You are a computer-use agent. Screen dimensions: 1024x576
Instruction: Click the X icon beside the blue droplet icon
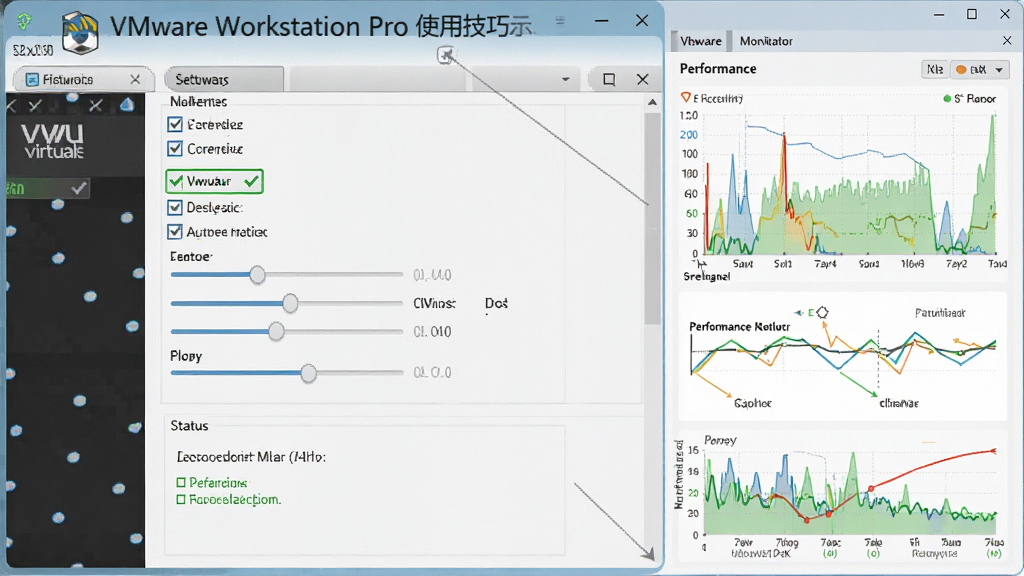coord(96,105)
